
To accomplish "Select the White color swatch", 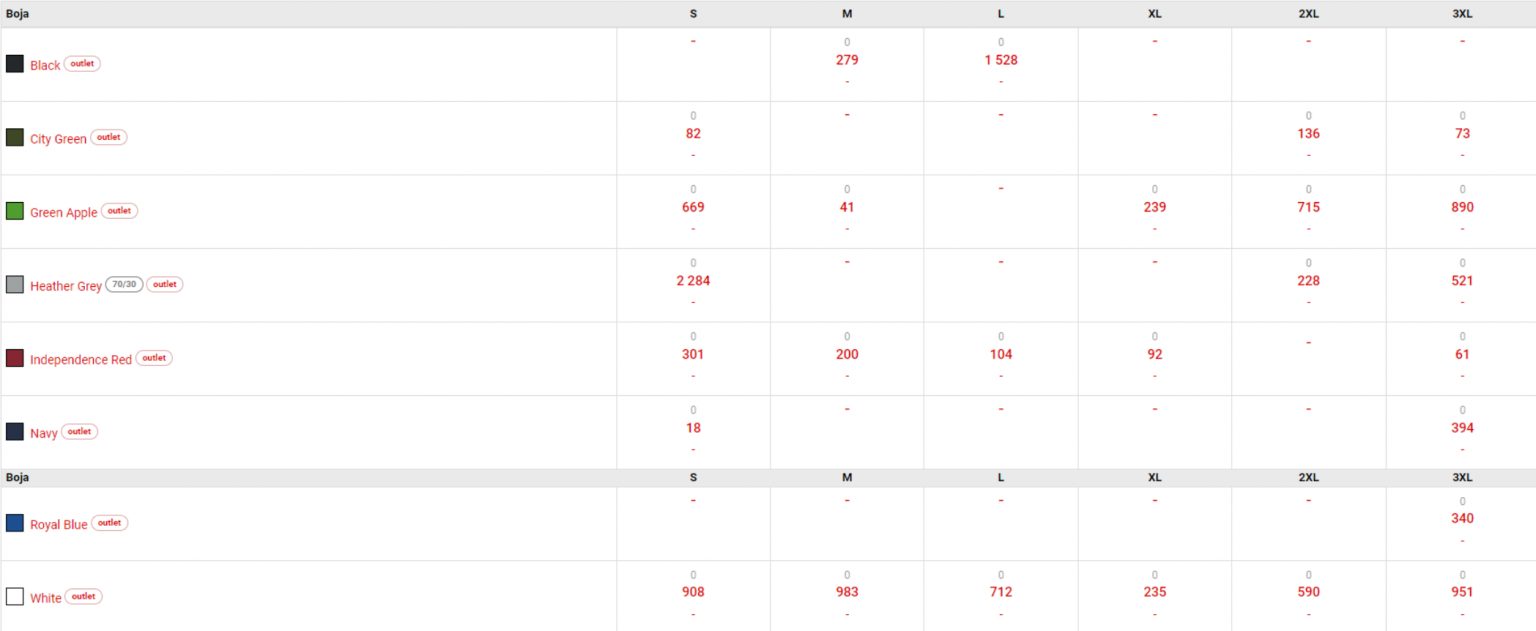I will click(15, 597).
